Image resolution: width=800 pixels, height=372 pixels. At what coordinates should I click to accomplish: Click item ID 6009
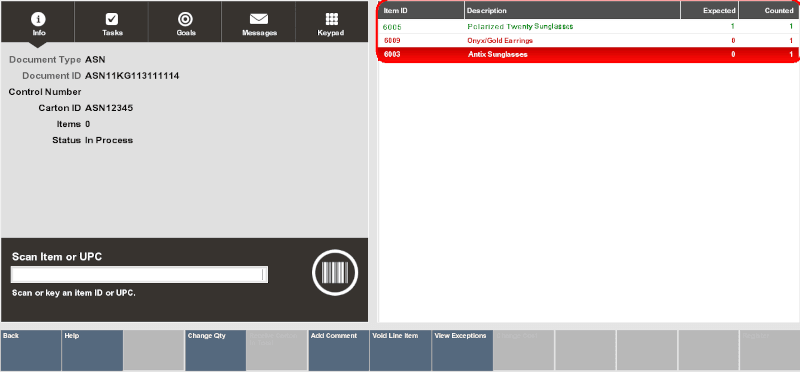tap(392, 40)
